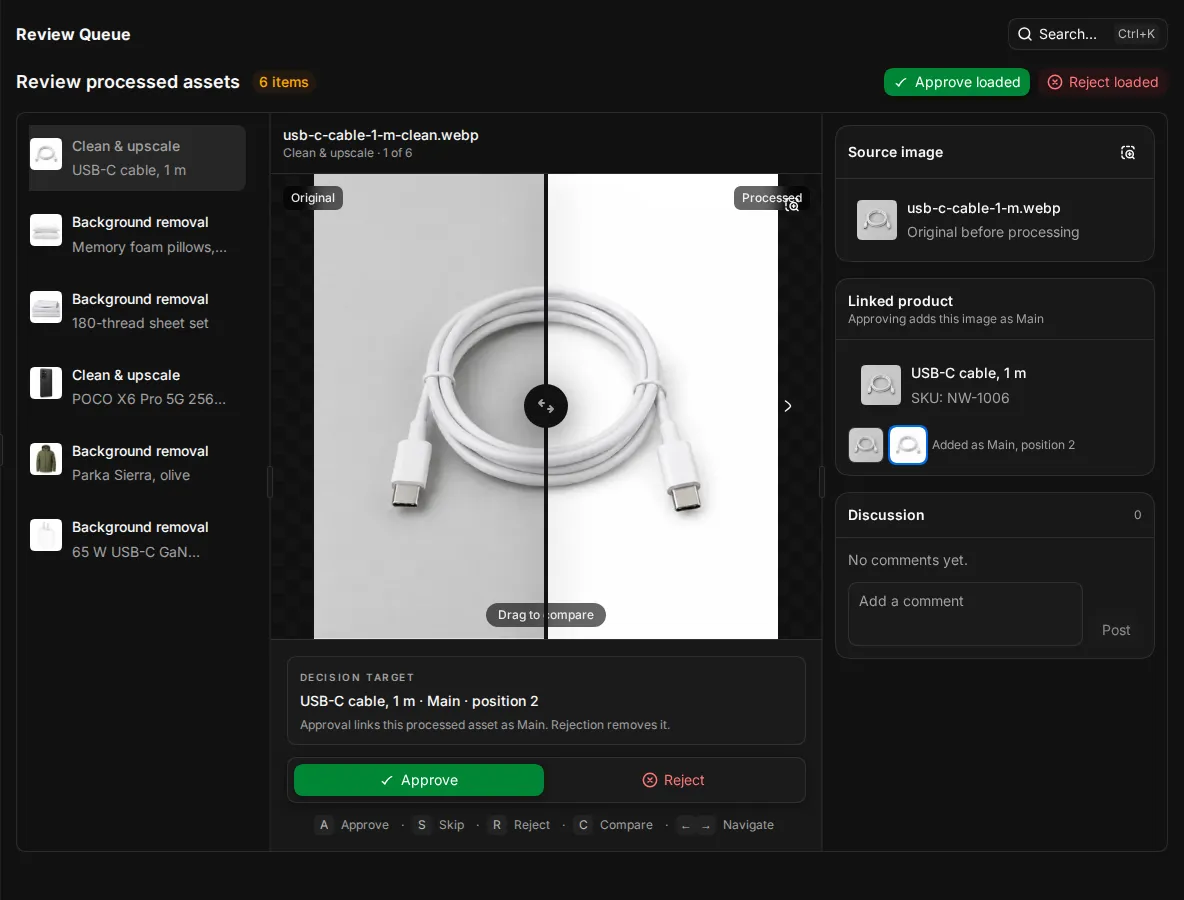
Task: Click Review Queue title
Action: (x=73, y=35)
